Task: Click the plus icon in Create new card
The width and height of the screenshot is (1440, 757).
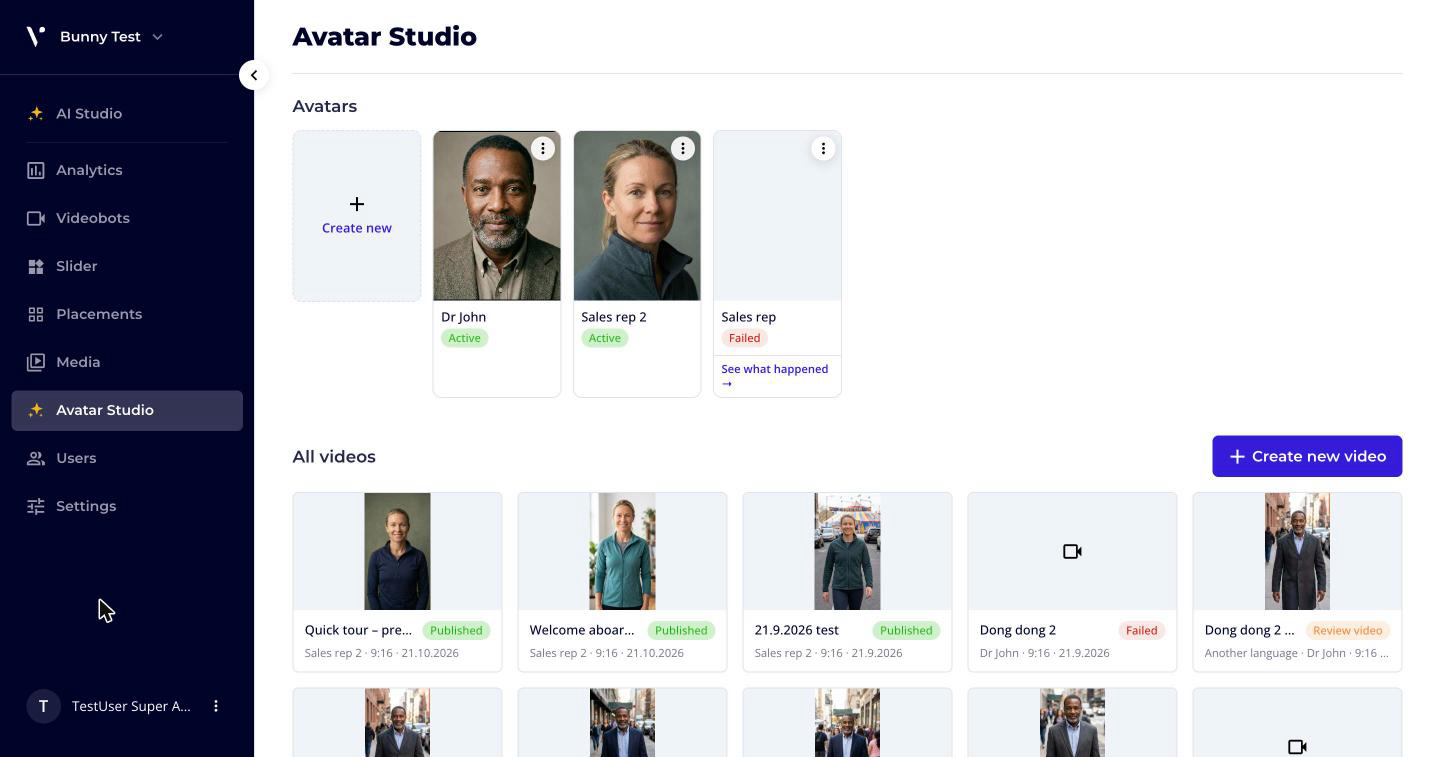Action: point(357,204)
